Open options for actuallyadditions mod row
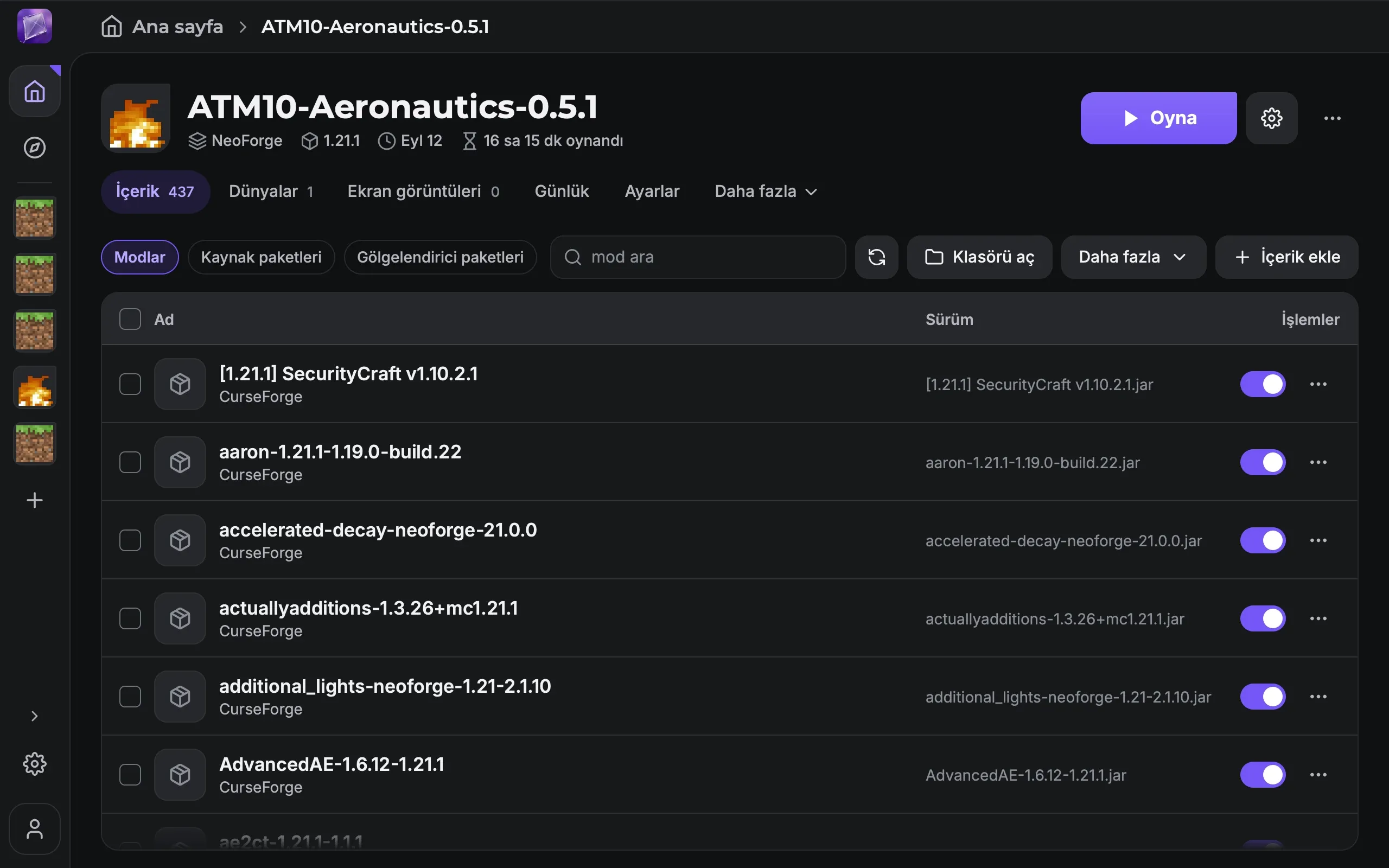The image size is (1389, 868). [1318, 618]
